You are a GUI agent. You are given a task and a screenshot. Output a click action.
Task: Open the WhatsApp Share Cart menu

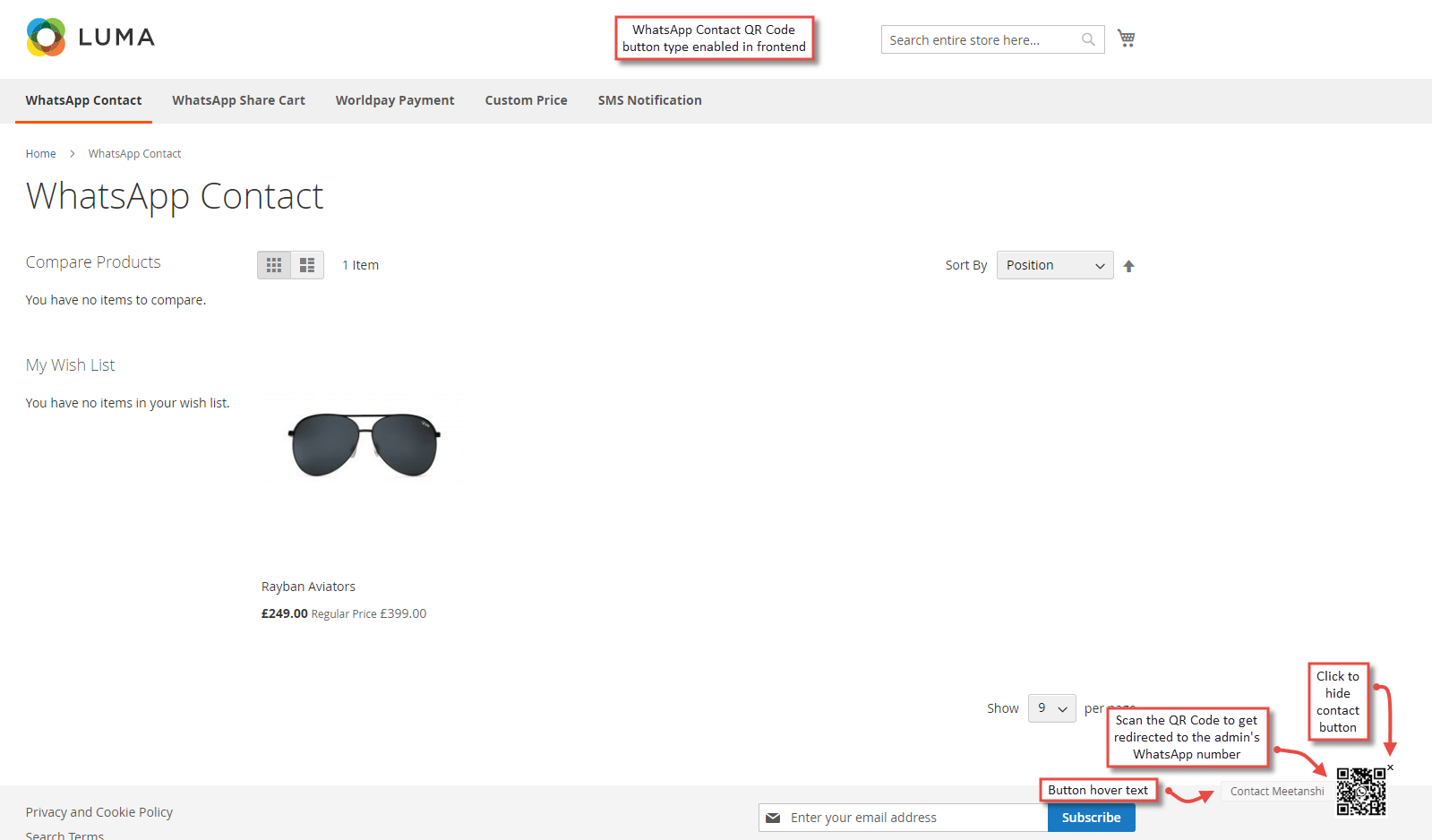click(x=239, y=100)
